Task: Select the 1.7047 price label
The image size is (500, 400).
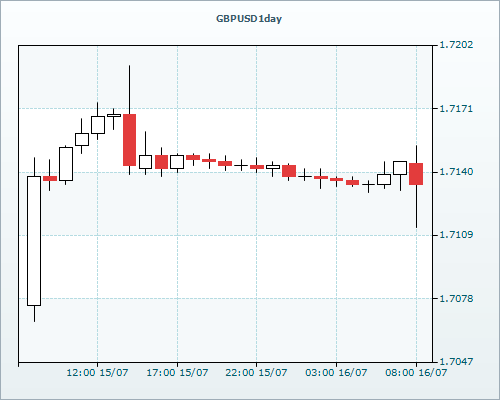Action: coord(456,362)
